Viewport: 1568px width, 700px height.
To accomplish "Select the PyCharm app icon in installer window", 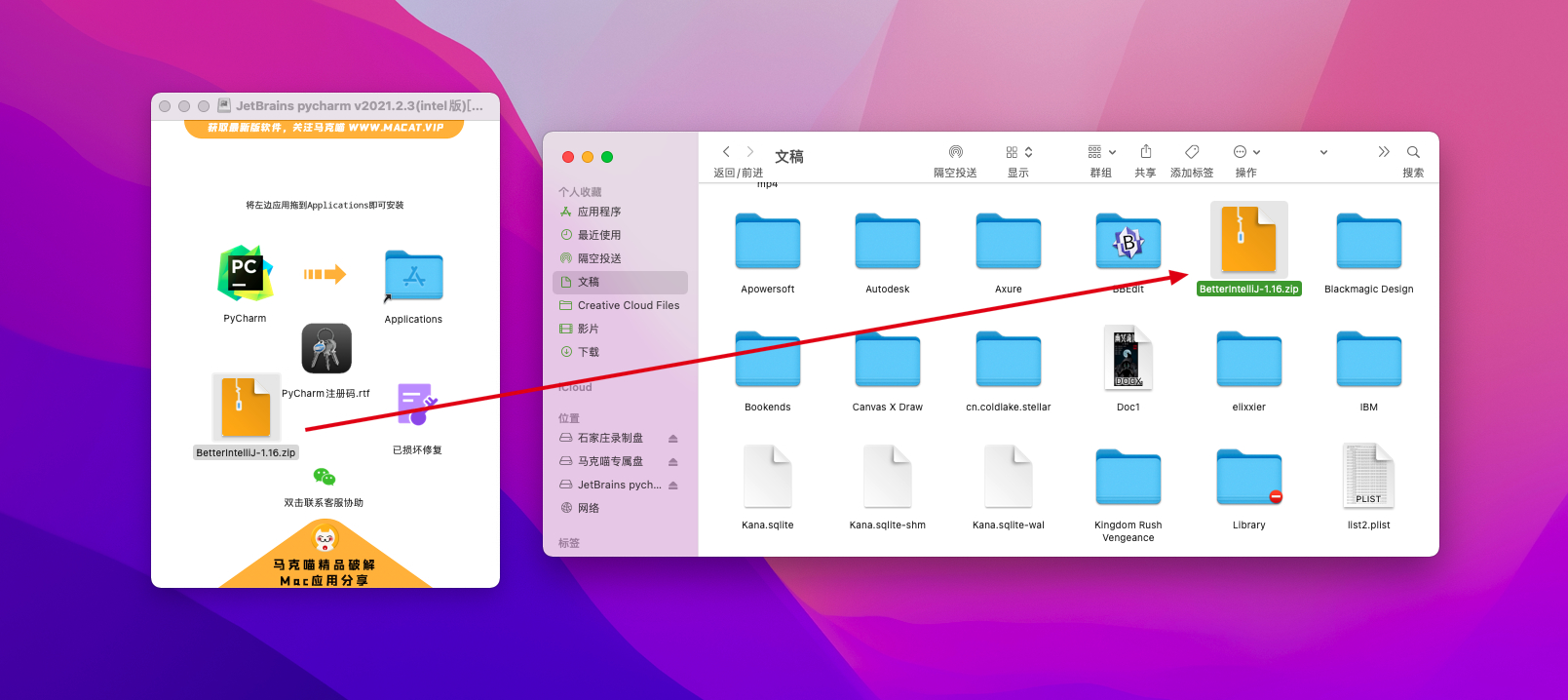I will 245,274.
